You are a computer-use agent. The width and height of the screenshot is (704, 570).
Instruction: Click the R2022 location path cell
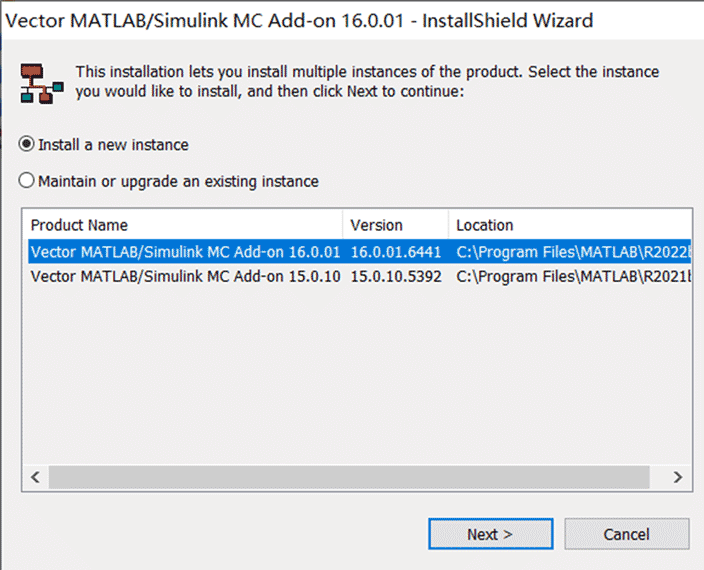point(573,252)
